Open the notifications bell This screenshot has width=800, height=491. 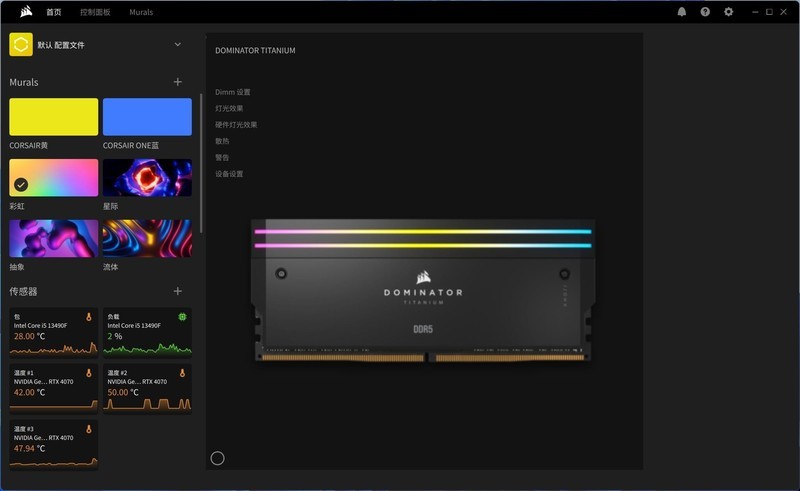point(682,12)
